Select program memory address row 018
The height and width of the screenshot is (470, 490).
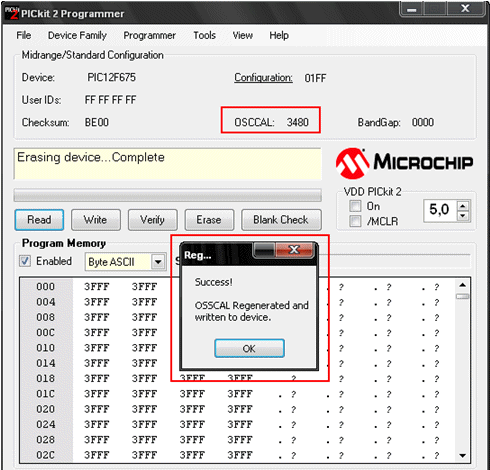[46, 379]
